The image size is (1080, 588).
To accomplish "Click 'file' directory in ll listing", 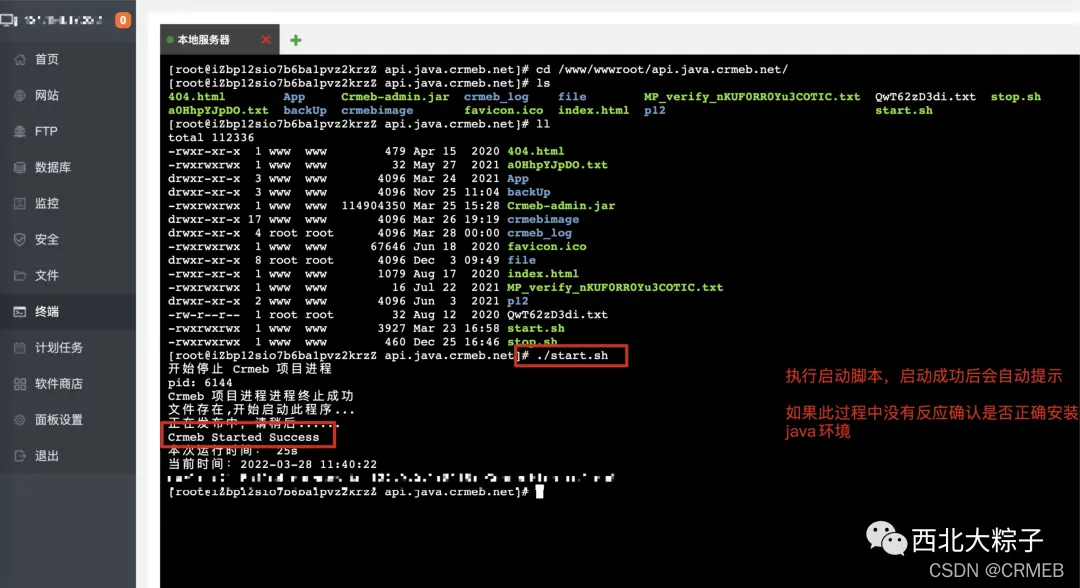I will pyautogui.click(x=521, y=260).
